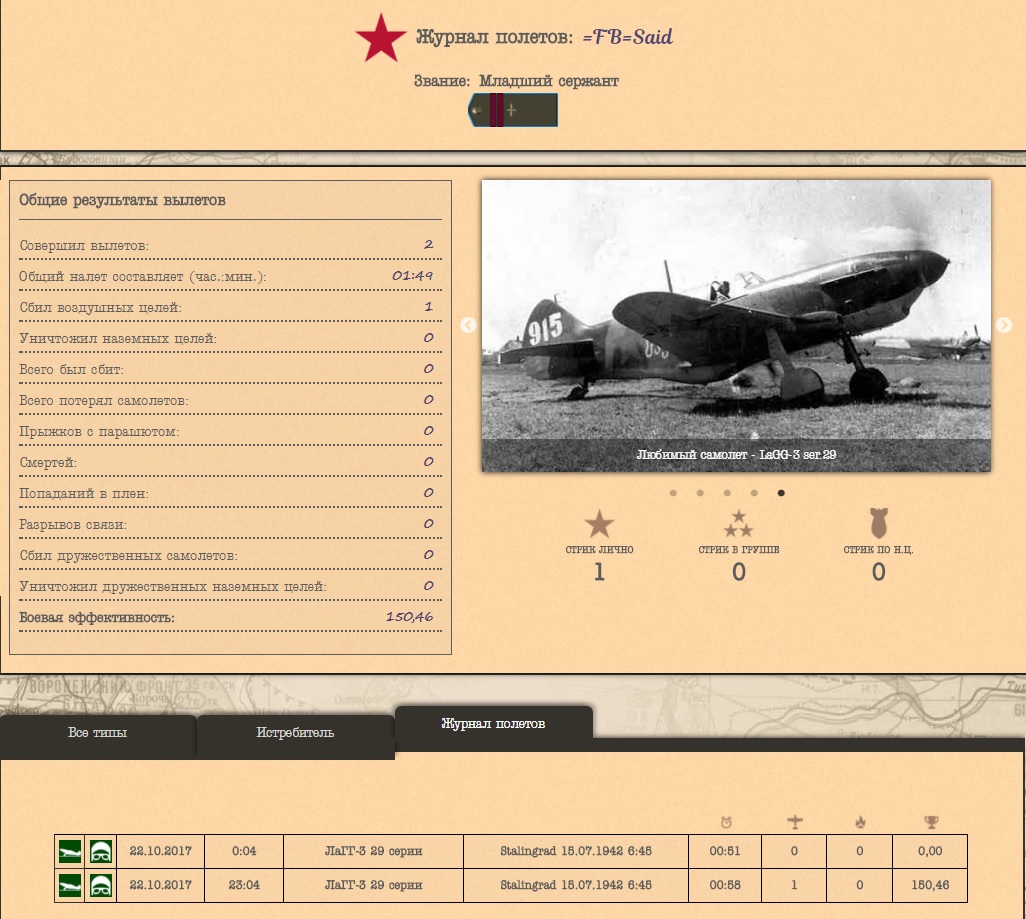This screenshot has width=1026, height=919.
Task: Click Боевая эффективность label
Action: 97,617
